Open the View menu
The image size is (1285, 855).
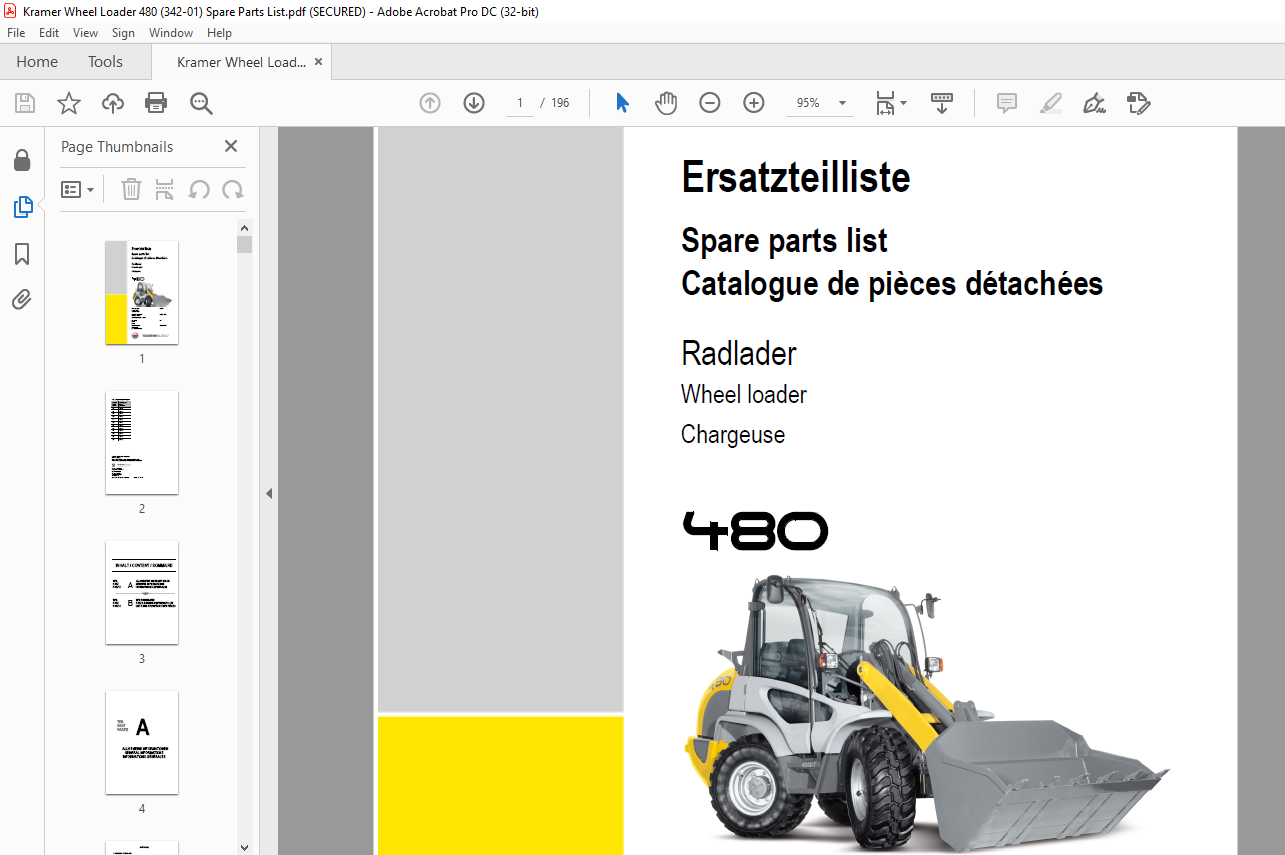[85, 33]
